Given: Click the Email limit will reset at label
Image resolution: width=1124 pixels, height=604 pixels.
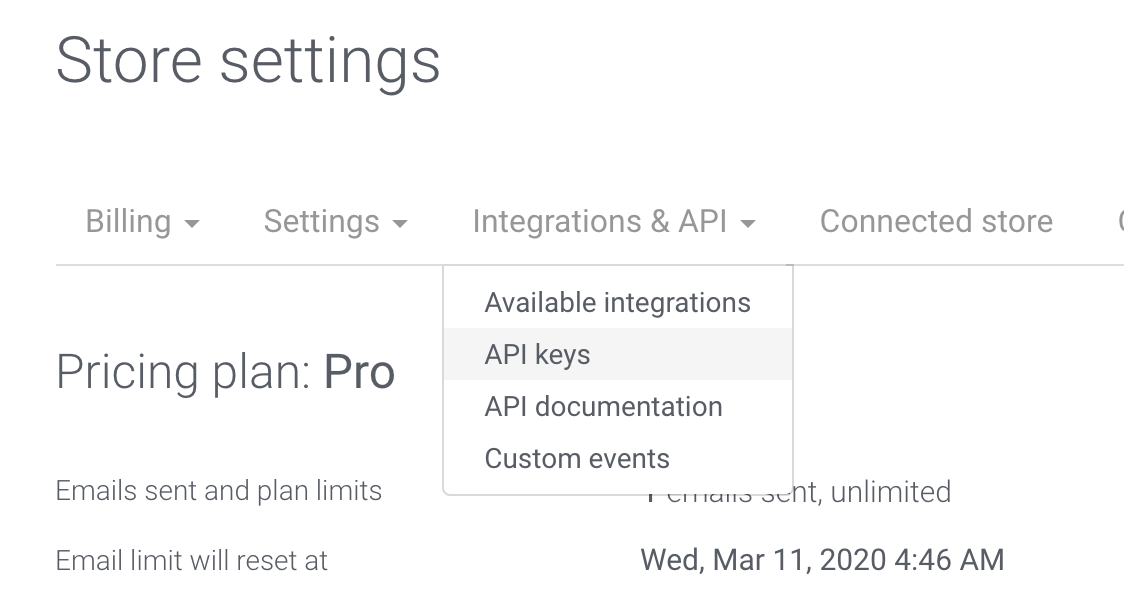Looking at the screenshot, I should [x=192, y=560].
